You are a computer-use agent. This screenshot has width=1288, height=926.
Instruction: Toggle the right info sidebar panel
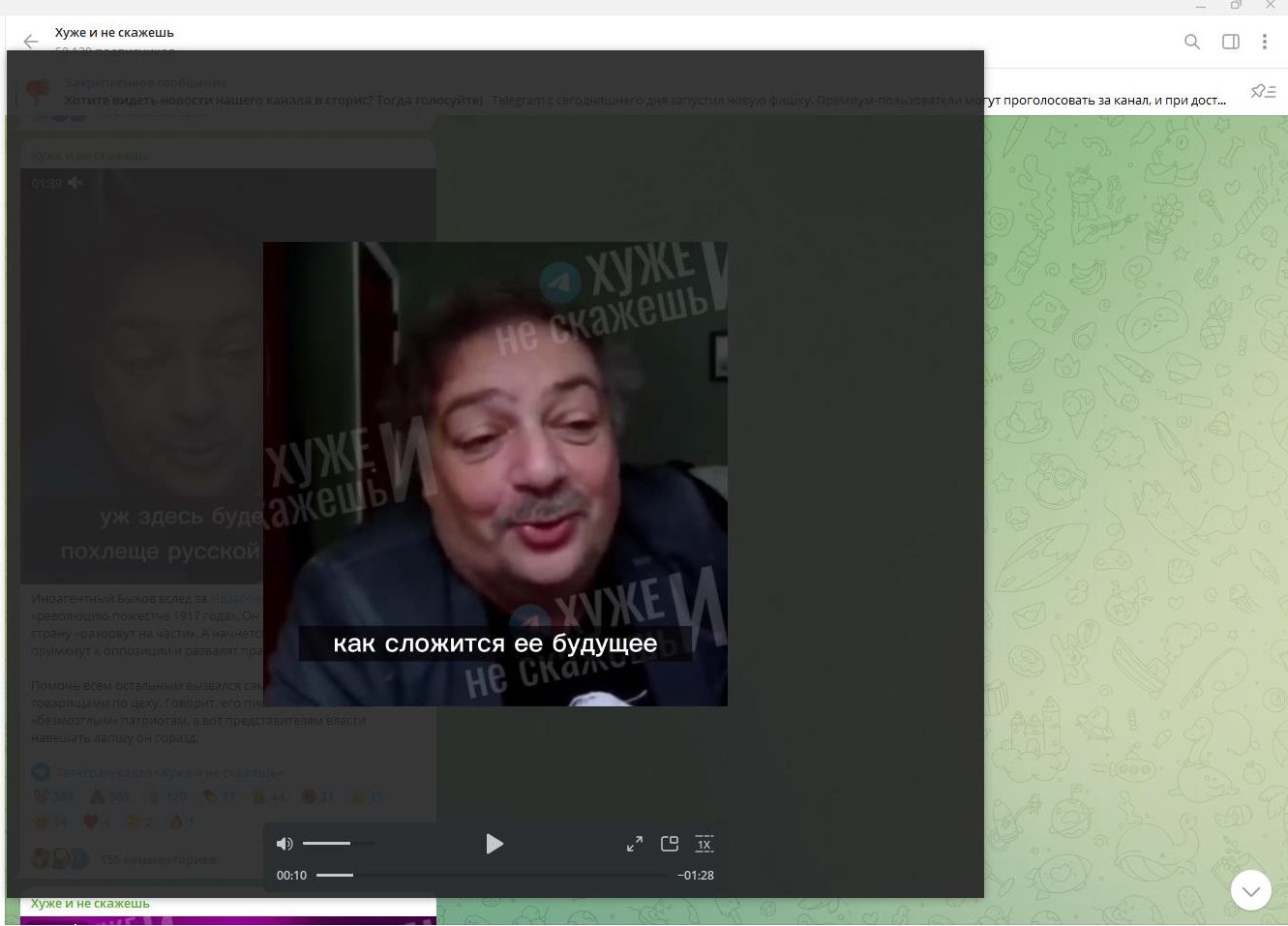pyautogui.click(x=1231, y=42)
